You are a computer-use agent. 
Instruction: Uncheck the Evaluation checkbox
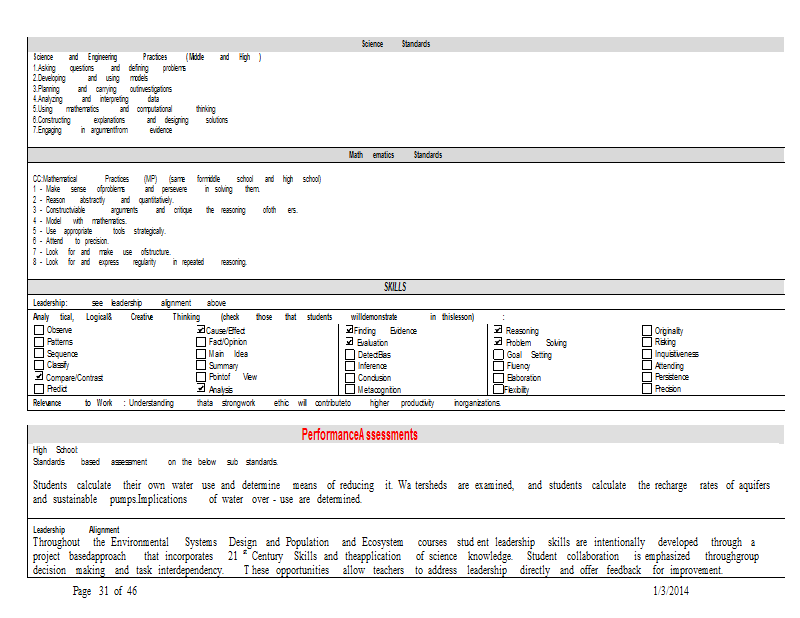click(x=350, y=342)
